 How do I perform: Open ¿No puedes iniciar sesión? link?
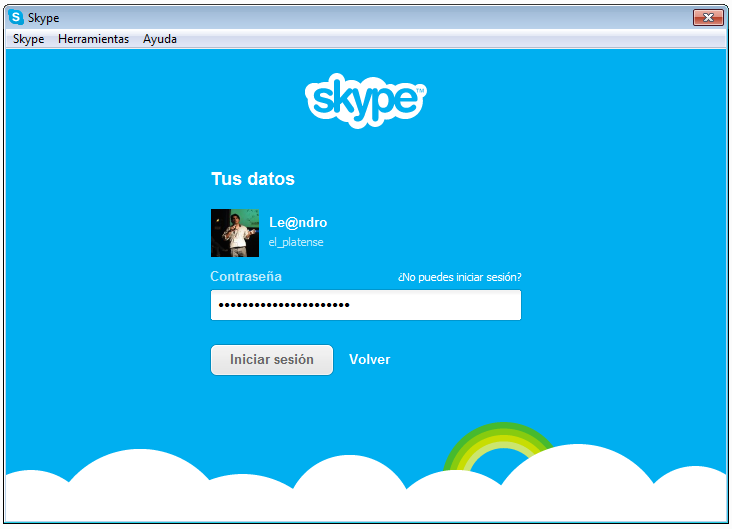click(x=459, y=277)
